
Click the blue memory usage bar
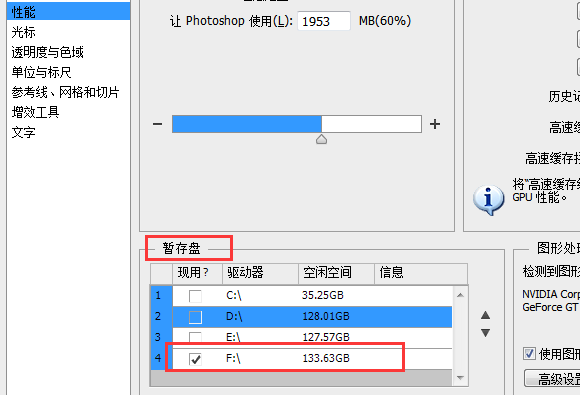click(247, 124)
